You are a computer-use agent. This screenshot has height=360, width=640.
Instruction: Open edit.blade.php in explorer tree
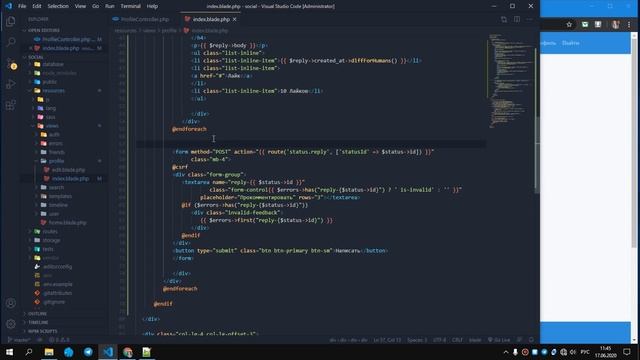[68, 170]
